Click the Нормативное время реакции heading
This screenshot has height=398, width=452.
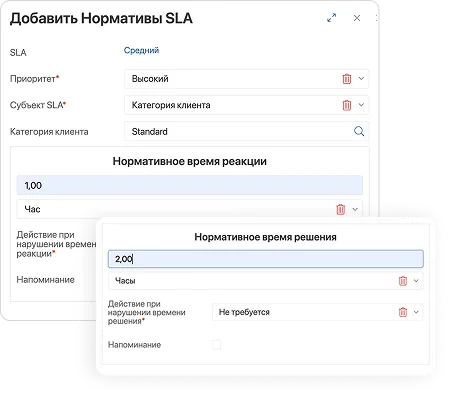pos(190,161)
